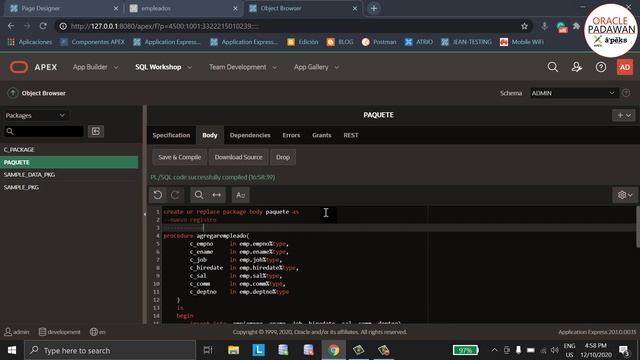The height and width of the screenshot is (360, 640).
Task: Open the Postman bookmark
Action: click(379, 42)
